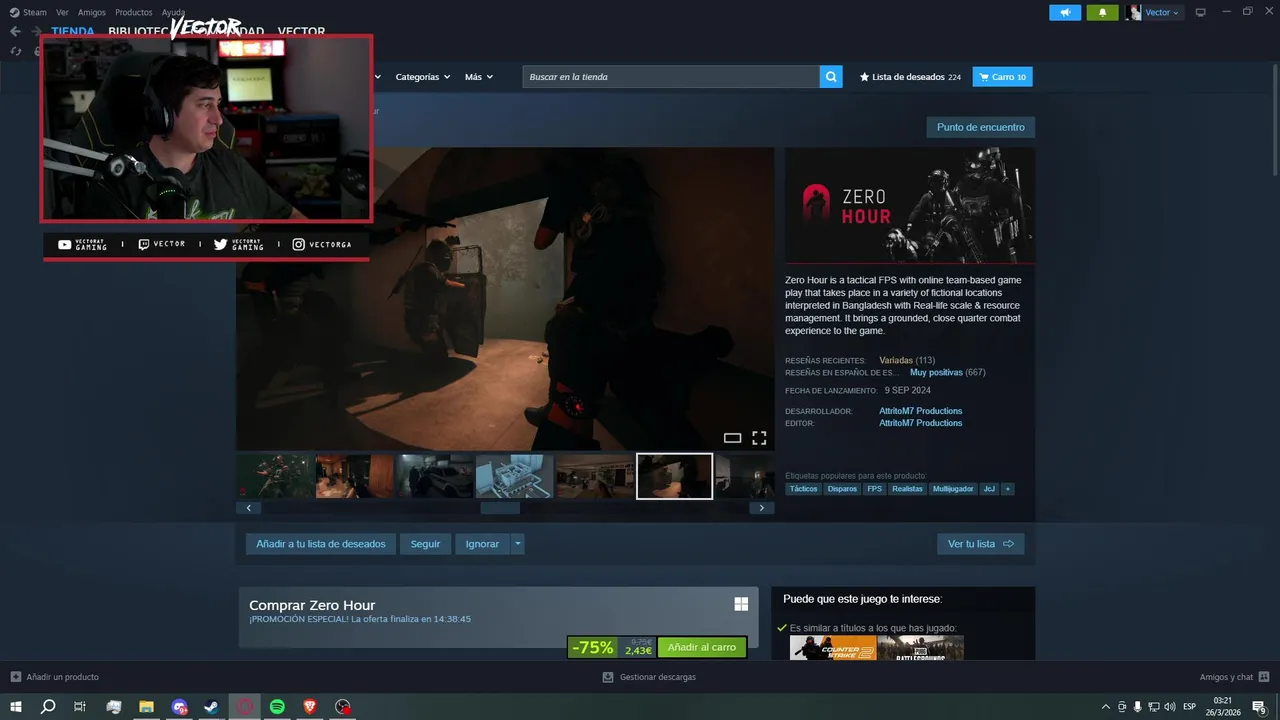This screenshot has height=720, width=1280.
Task: Open Lista de deseados 224
Action: (x=910, y=77)
